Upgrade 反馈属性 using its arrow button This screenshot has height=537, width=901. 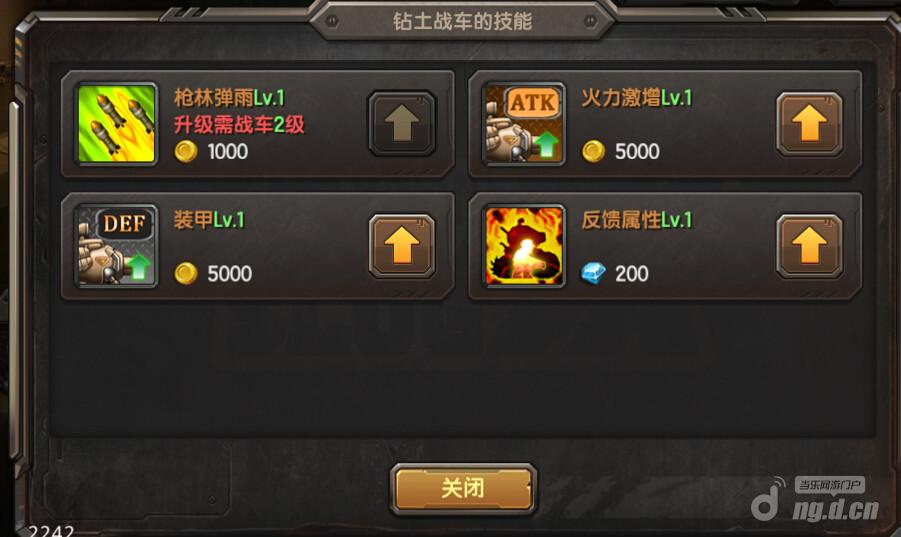[809, 246]
